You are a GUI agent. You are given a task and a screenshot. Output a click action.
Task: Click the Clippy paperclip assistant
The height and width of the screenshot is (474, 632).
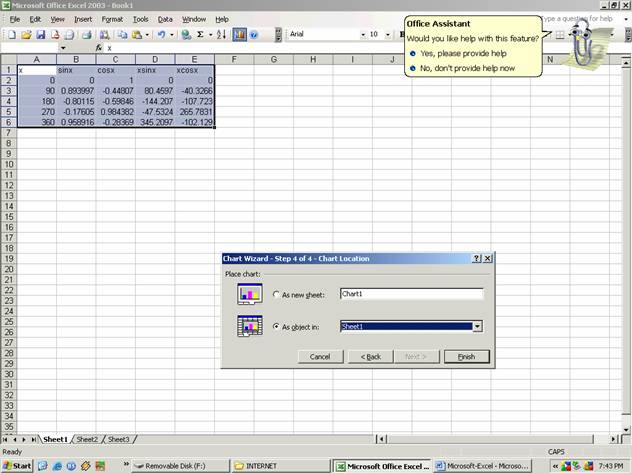point(582,44)
